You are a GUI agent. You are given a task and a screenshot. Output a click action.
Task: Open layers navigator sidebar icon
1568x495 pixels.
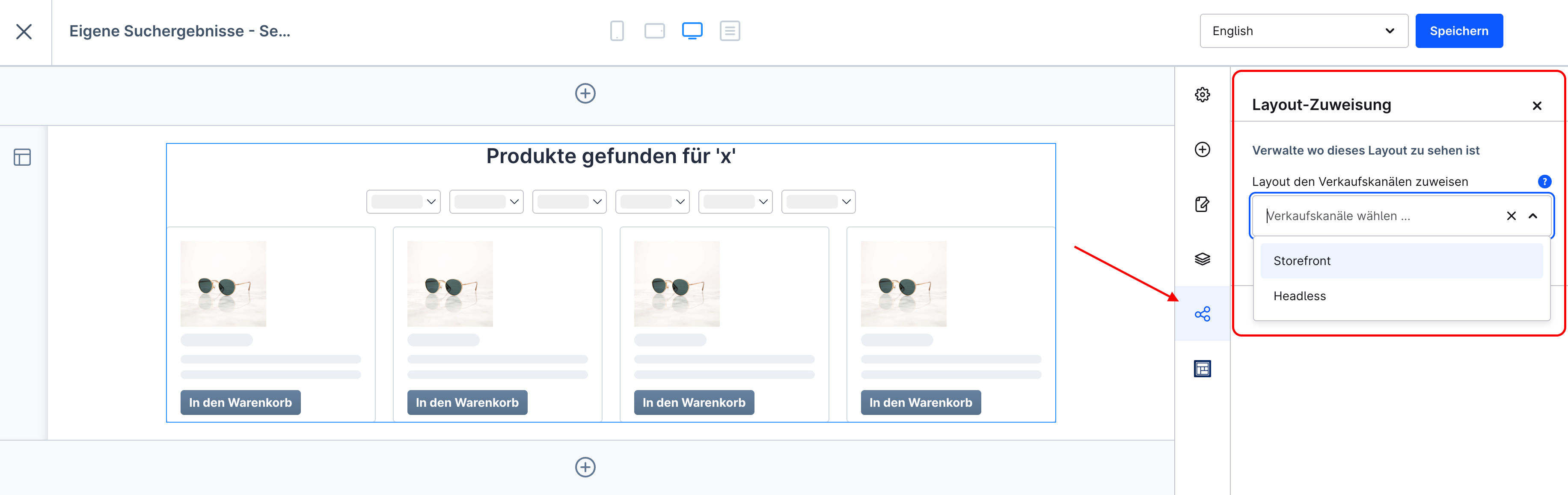pos(1202,259)
